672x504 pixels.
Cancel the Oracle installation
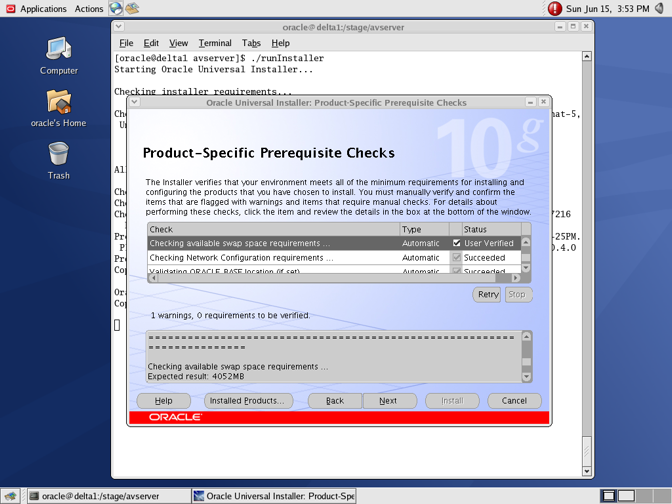(514, 401)
